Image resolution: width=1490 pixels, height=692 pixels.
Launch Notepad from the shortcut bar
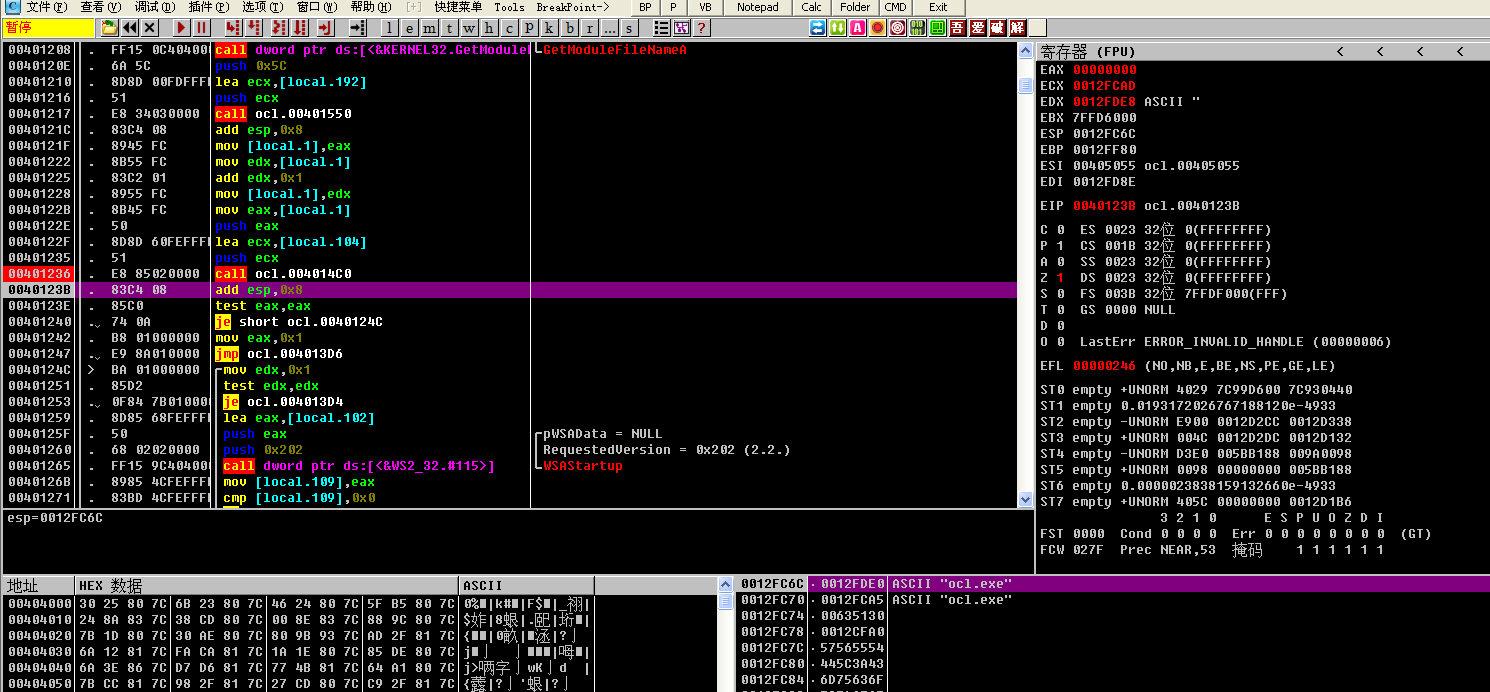point(757,7)
